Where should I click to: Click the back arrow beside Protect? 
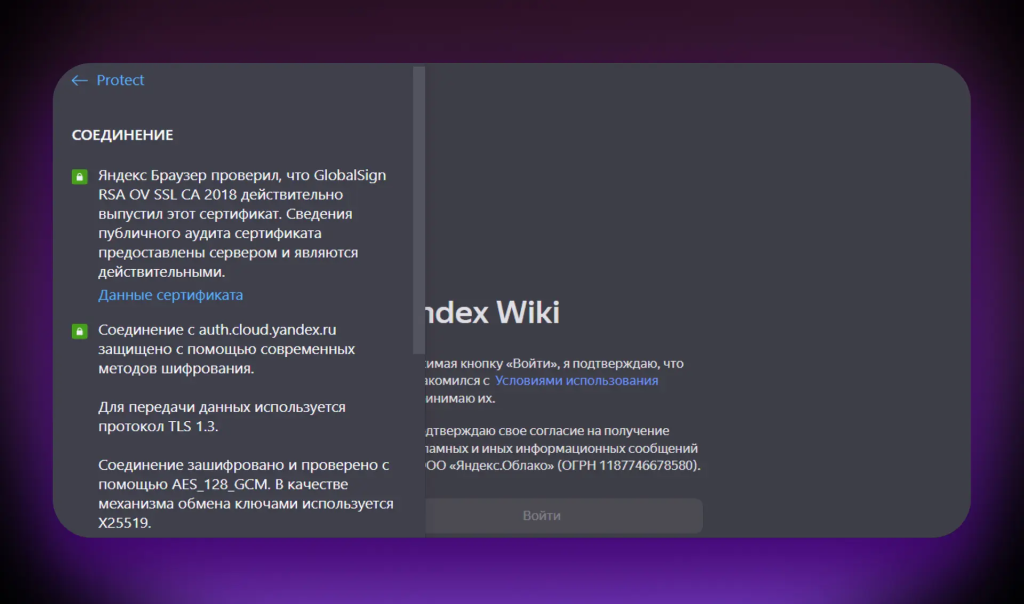click(80, 80)
